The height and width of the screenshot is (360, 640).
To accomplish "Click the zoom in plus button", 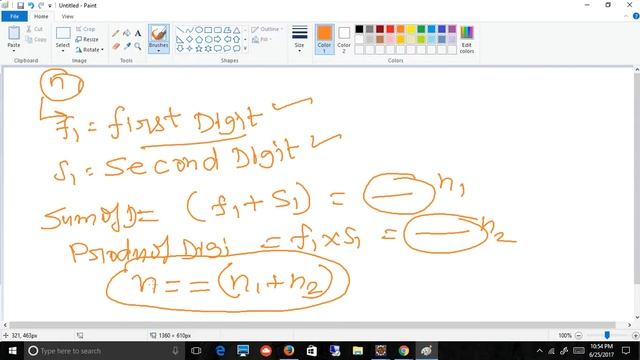I will [x=636, y=335].
